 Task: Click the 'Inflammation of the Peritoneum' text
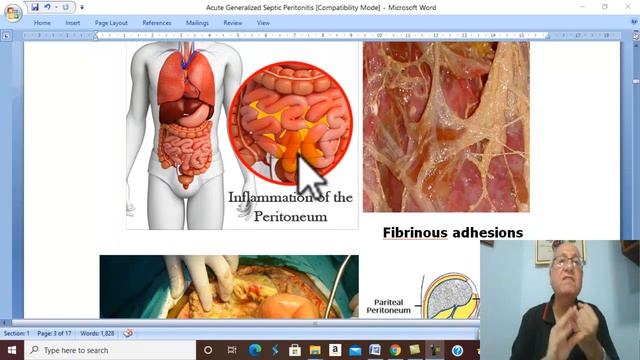290,207
